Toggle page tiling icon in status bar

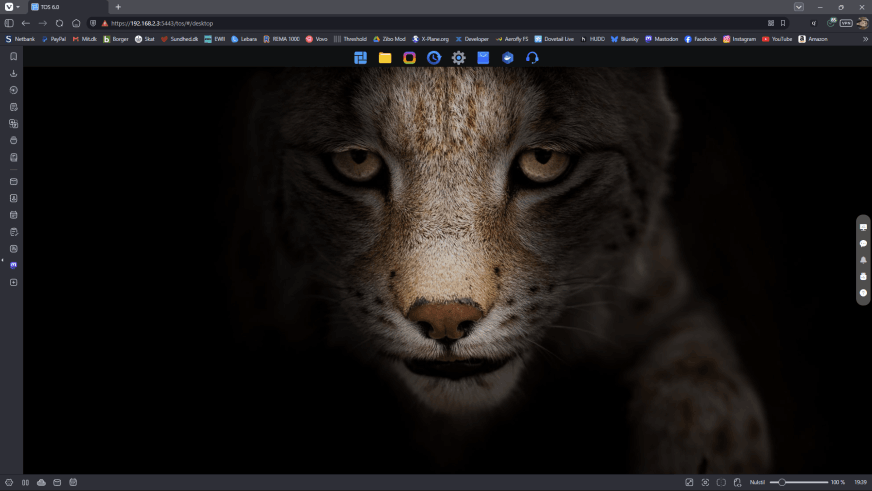click(721, 483)
